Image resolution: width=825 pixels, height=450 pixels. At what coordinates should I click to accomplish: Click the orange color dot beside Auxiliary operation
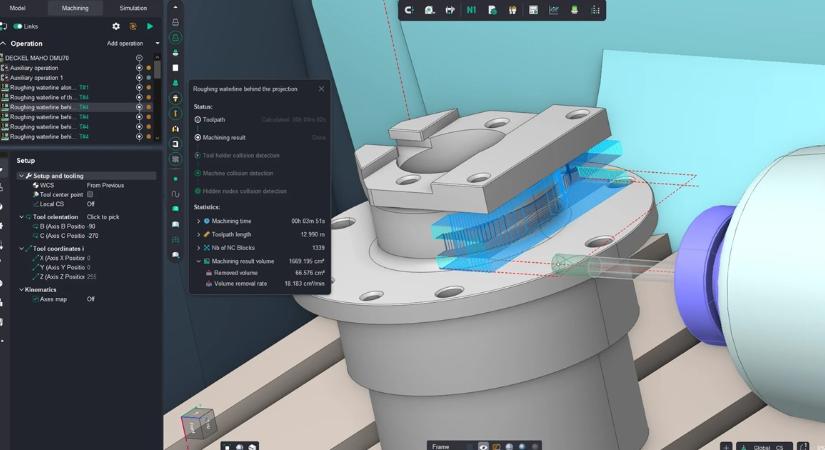click(x=149, y=68)
